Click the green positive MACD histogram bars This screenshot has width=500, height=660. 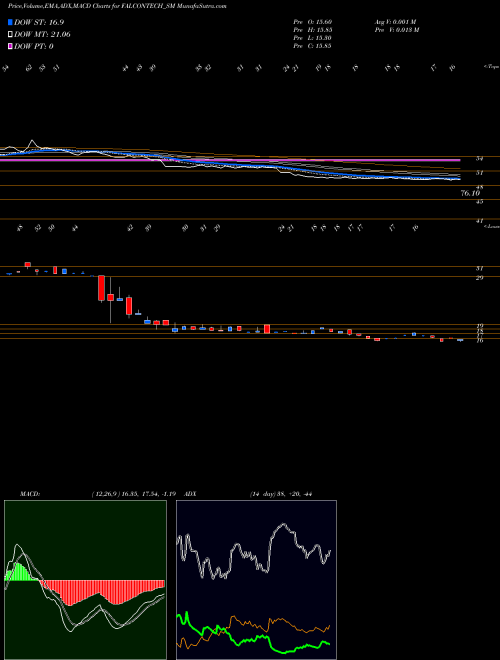coord(18,572)
